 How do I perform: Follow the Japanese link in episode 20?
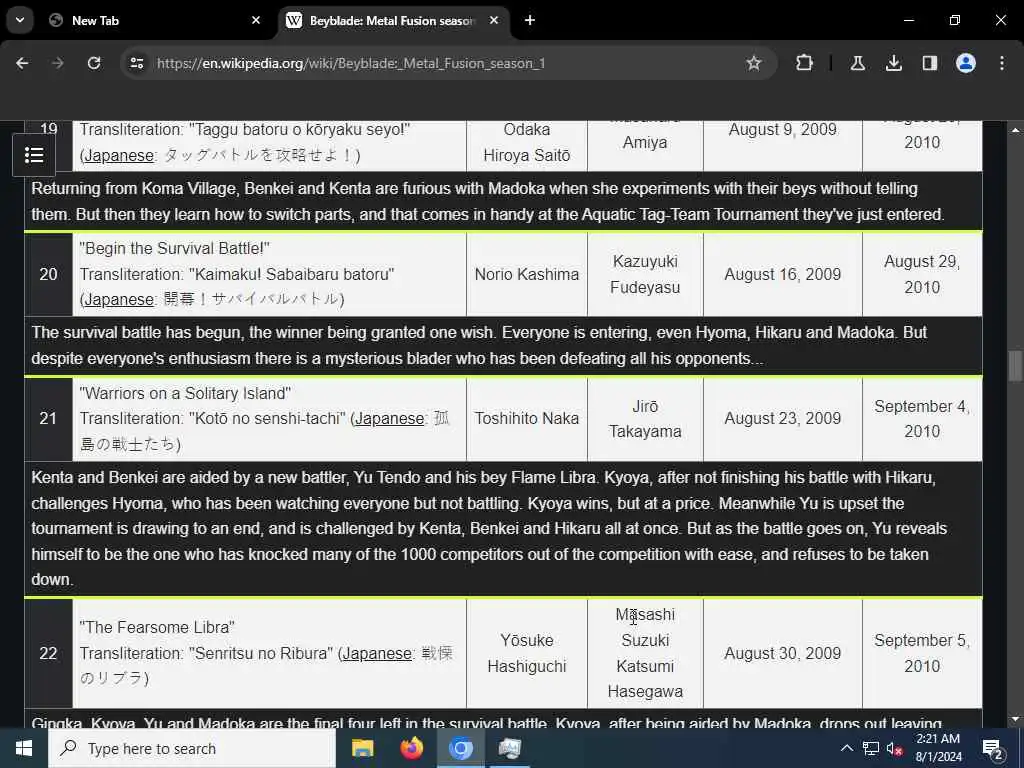[x=119, y=299]
